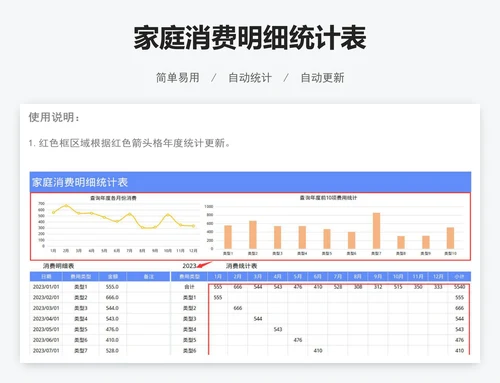500x383 pixels.
Task: Click the 简单易用 tagline
Action: [x=178, y=78]
